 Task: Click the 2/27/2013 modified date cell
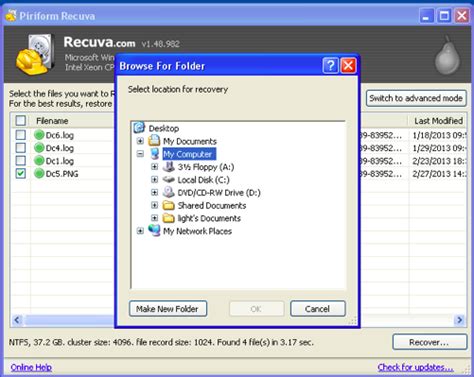pos(439,174)
